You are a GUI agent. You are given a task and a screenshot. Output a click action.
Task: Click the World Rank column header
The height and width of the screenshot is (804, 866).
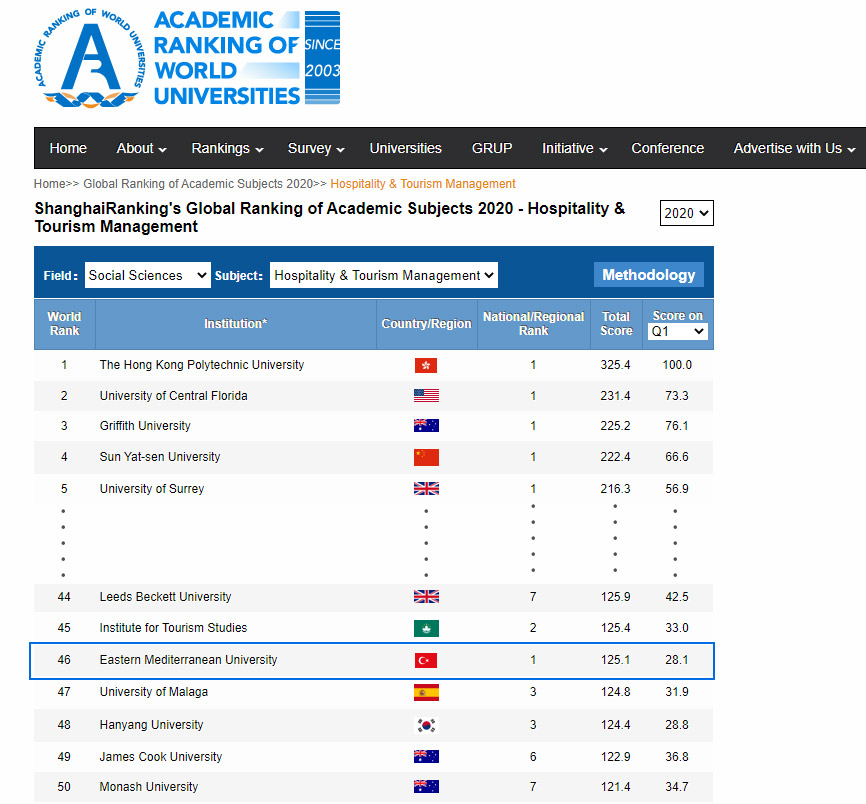pyautogui.click(x=64, y=323)
